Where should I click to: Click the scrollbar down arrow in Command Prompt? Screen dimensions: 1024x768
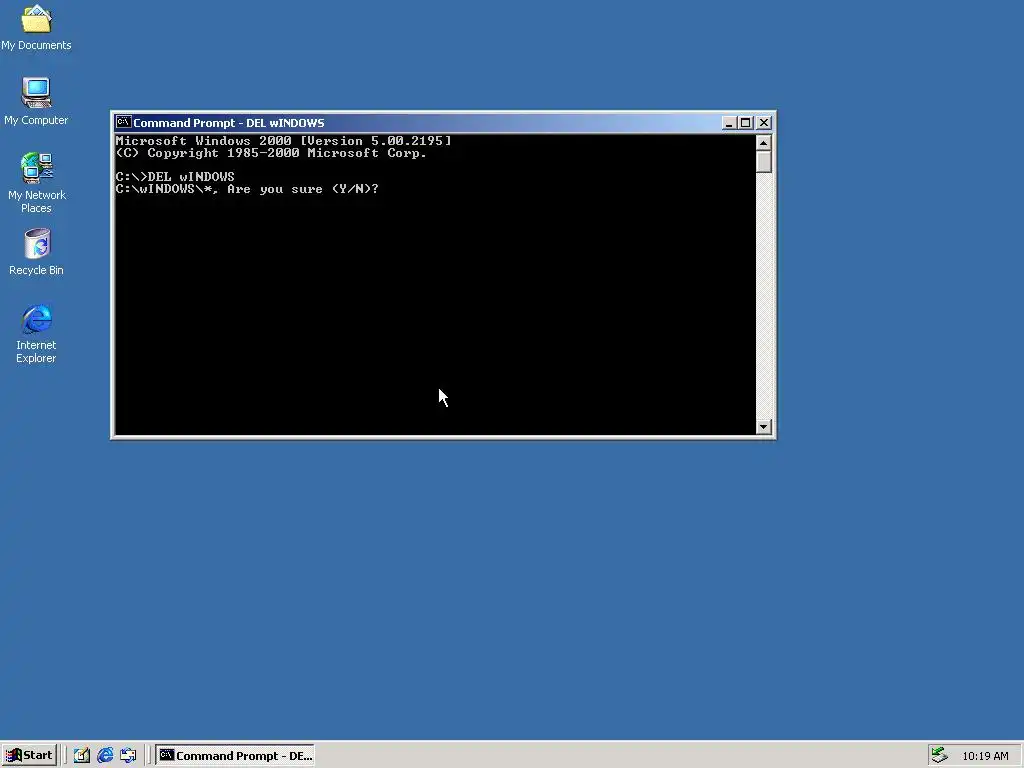tap(763, 427)
